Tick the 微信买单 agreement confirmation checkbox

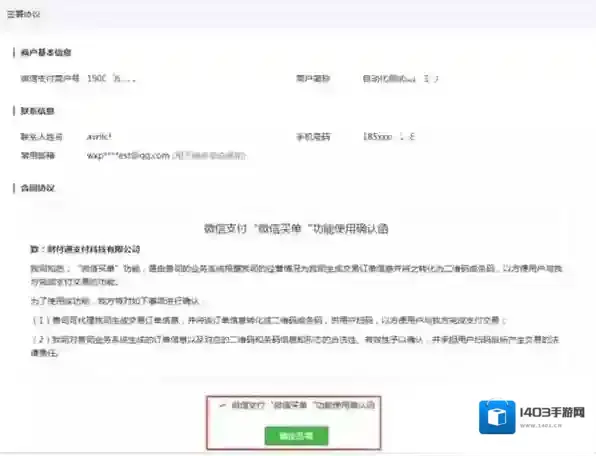[x=223, y=405]
